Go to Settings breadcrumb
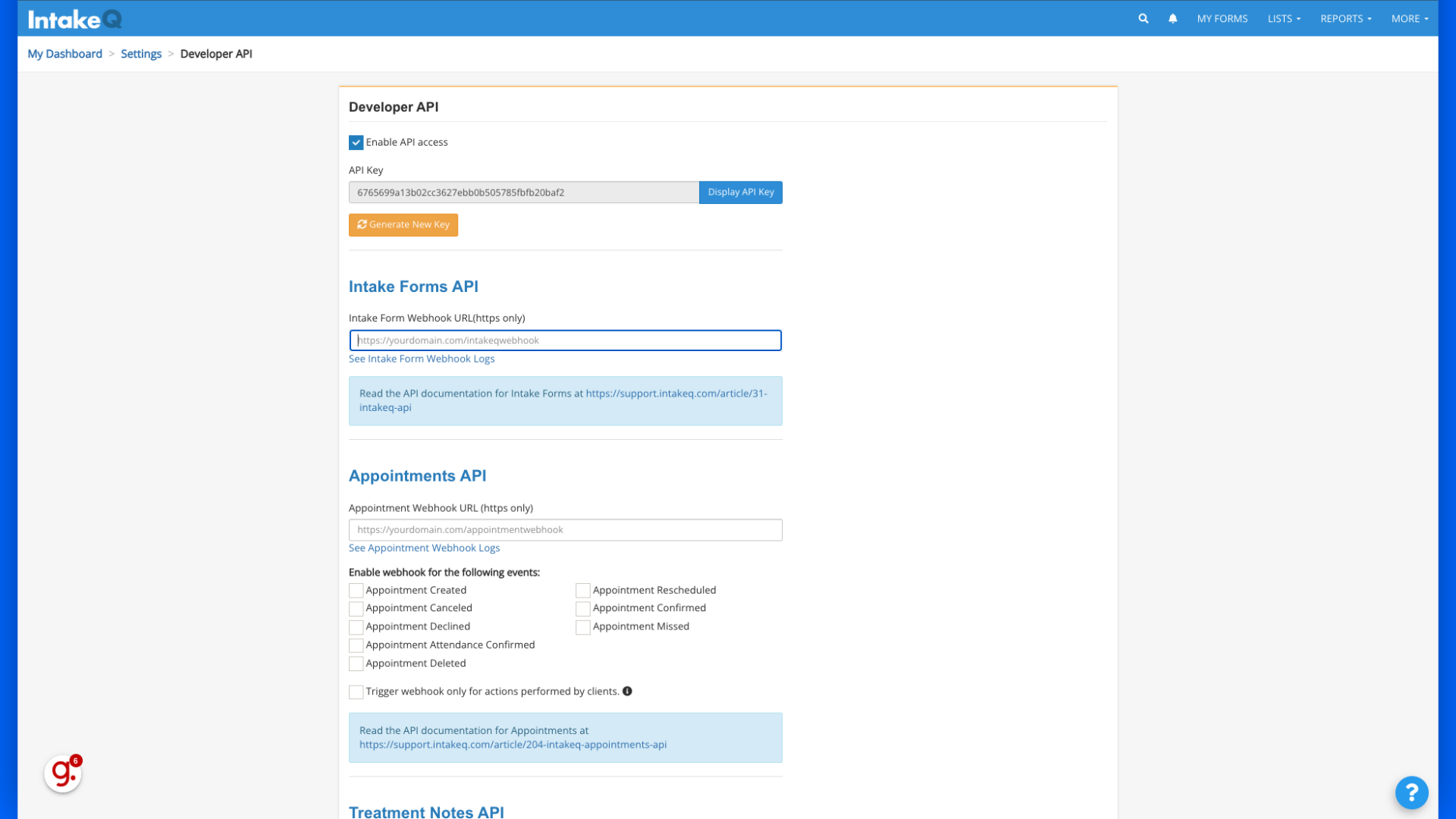This screenshot has height=819, width=1456. point(141,54)
